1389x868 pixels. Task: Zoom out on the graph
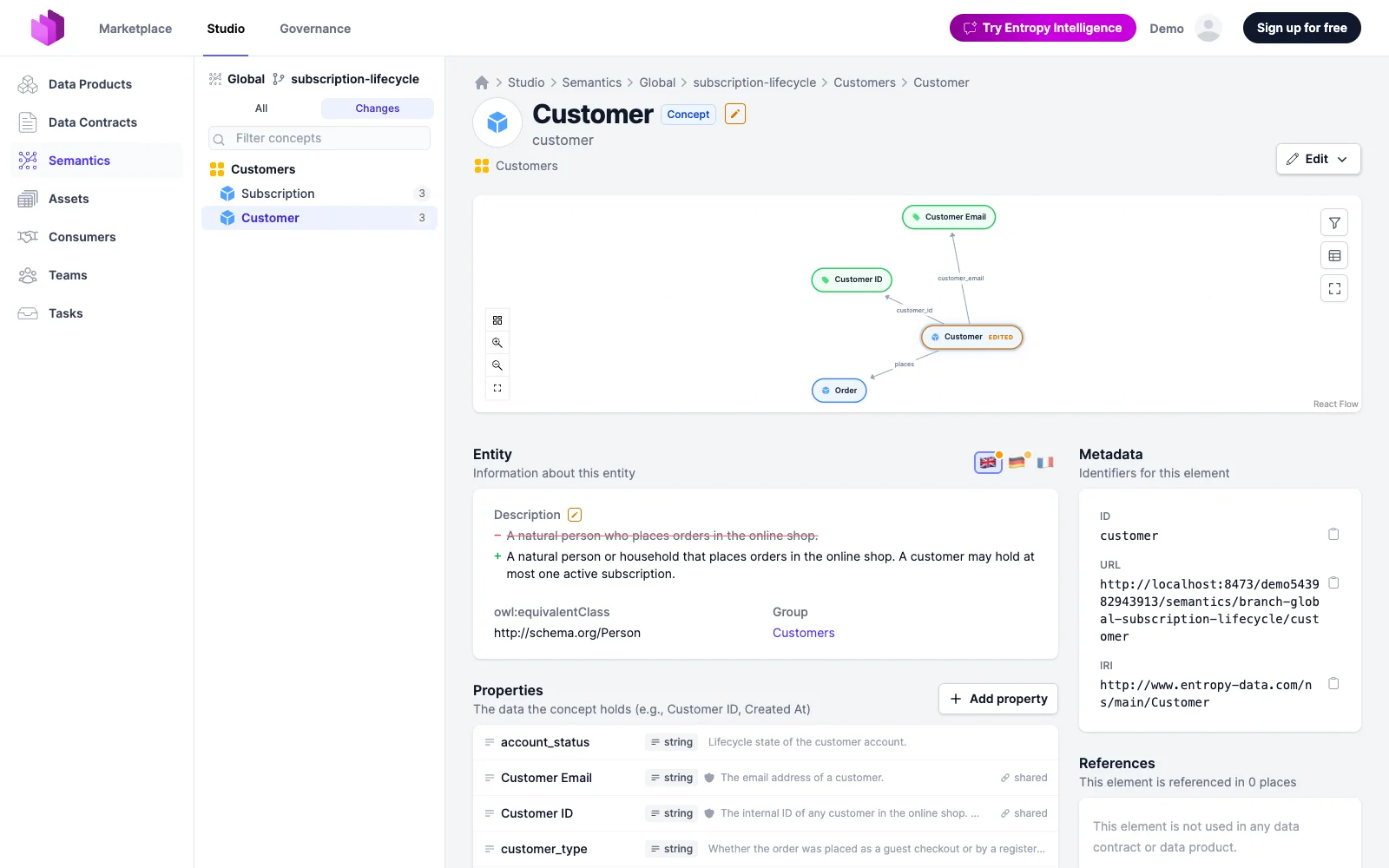point(497,365)
